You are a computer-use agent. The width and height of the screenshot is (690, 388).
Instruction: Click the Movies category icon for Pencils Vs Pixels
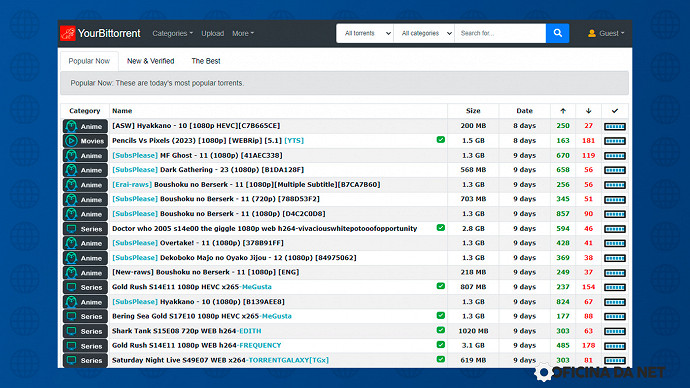(x=71, y=141)
